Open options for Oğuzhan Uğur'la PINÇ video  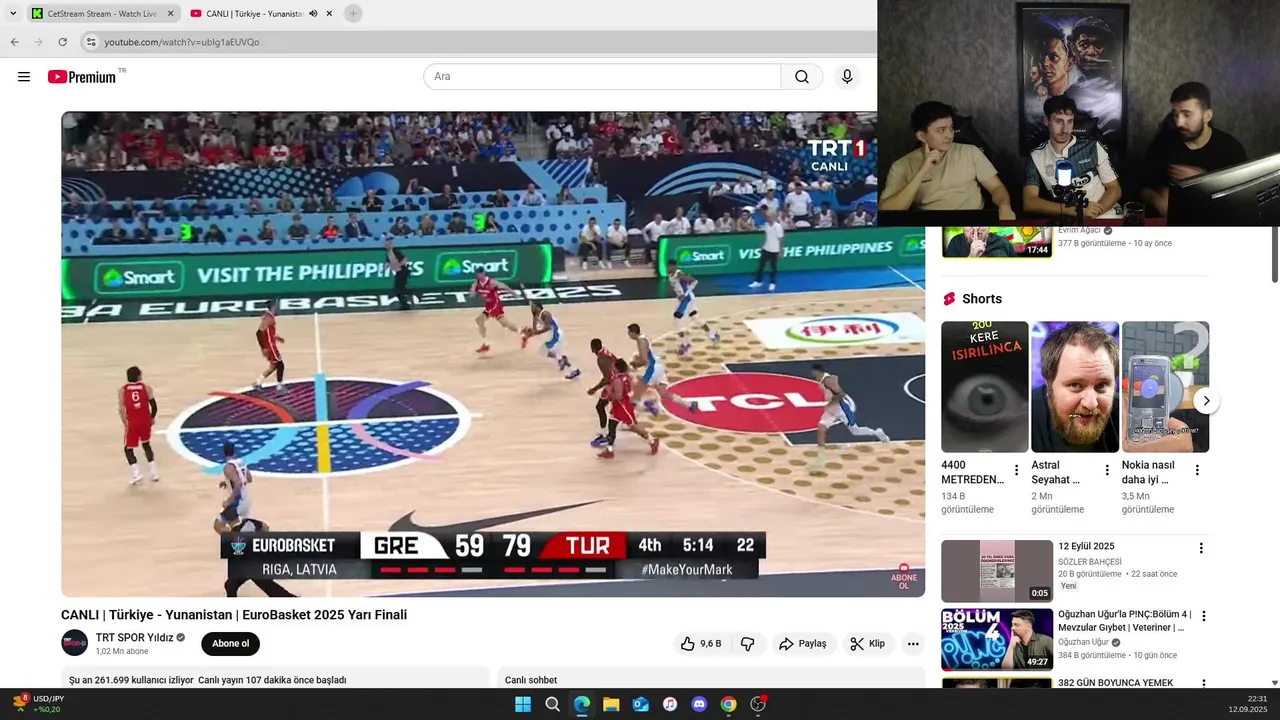pos(1203,616)
